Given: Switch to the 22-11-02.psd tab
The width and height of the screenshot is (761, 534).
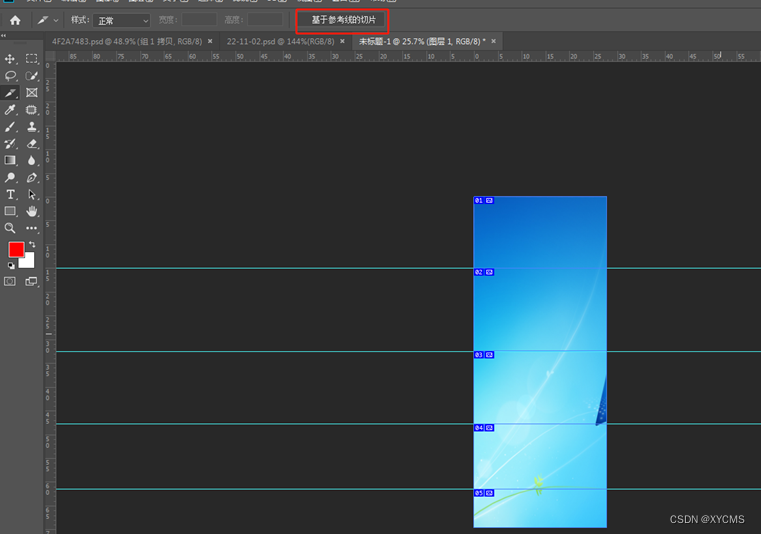Looking at the screenshot, I should click(280, 42).
